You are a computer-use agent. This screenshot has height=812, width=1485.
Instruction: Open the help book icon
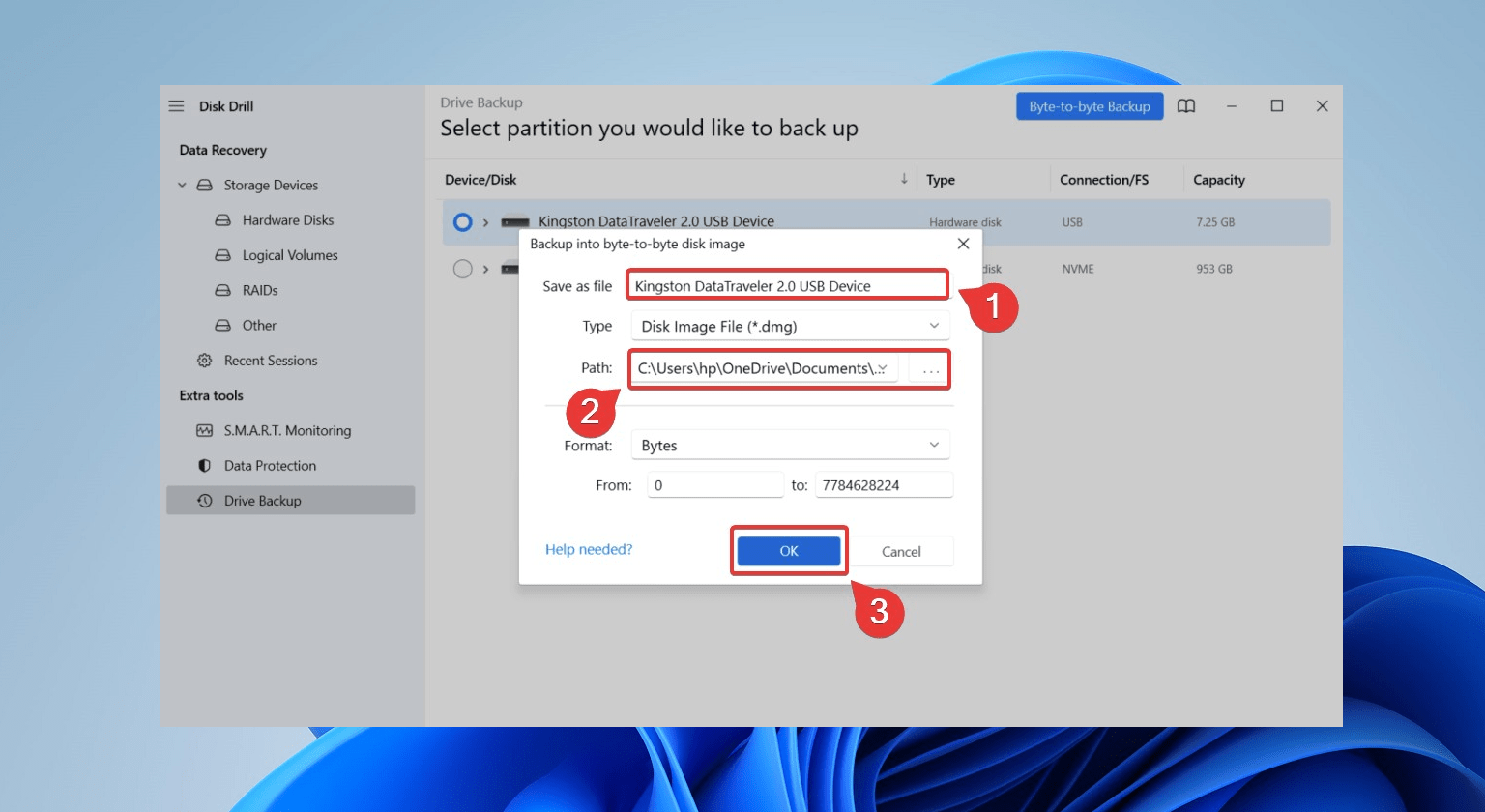(1186, 106)
